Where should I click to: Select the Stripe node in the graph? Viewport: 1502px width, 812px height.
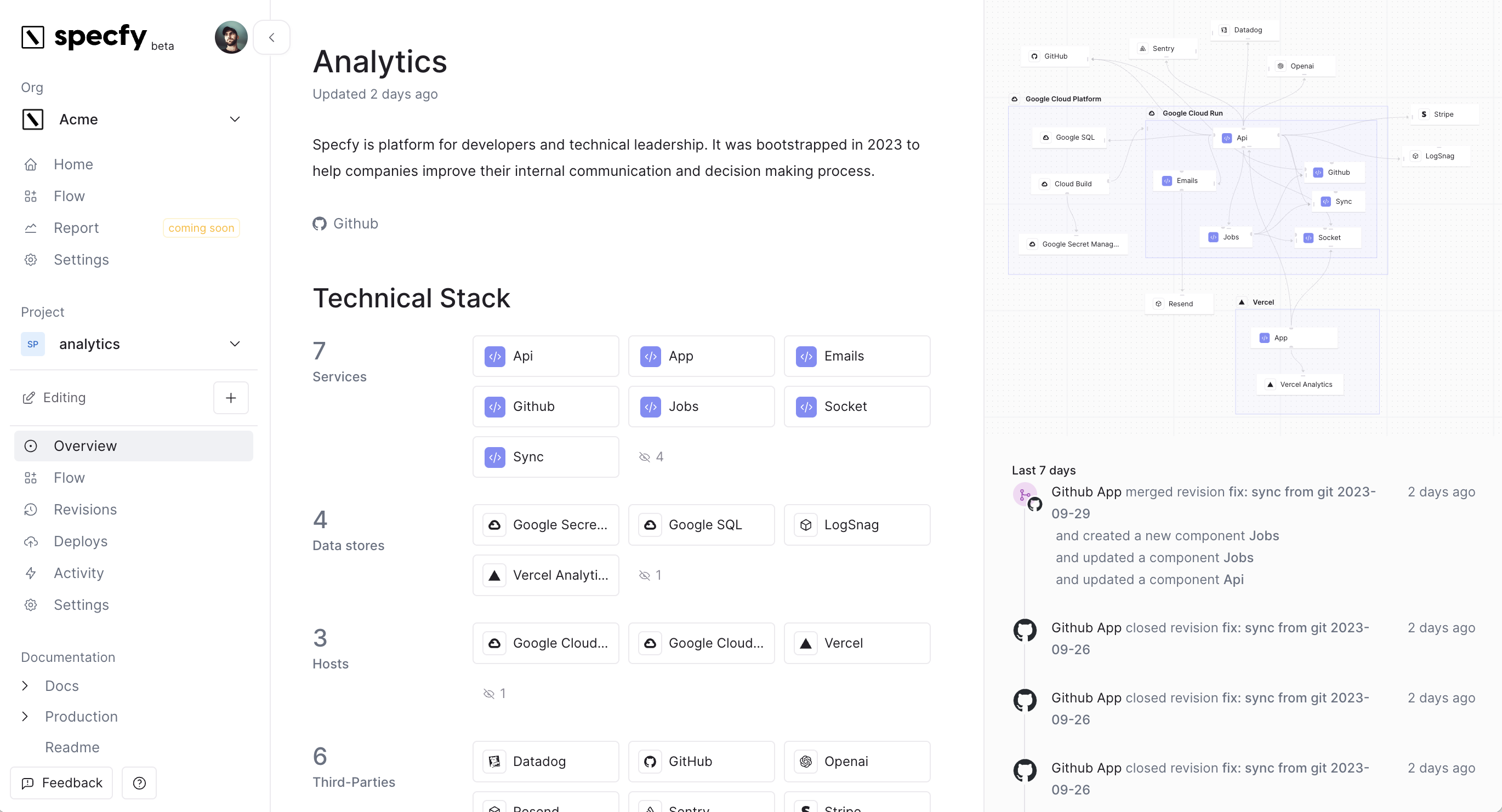point(1444,115)
